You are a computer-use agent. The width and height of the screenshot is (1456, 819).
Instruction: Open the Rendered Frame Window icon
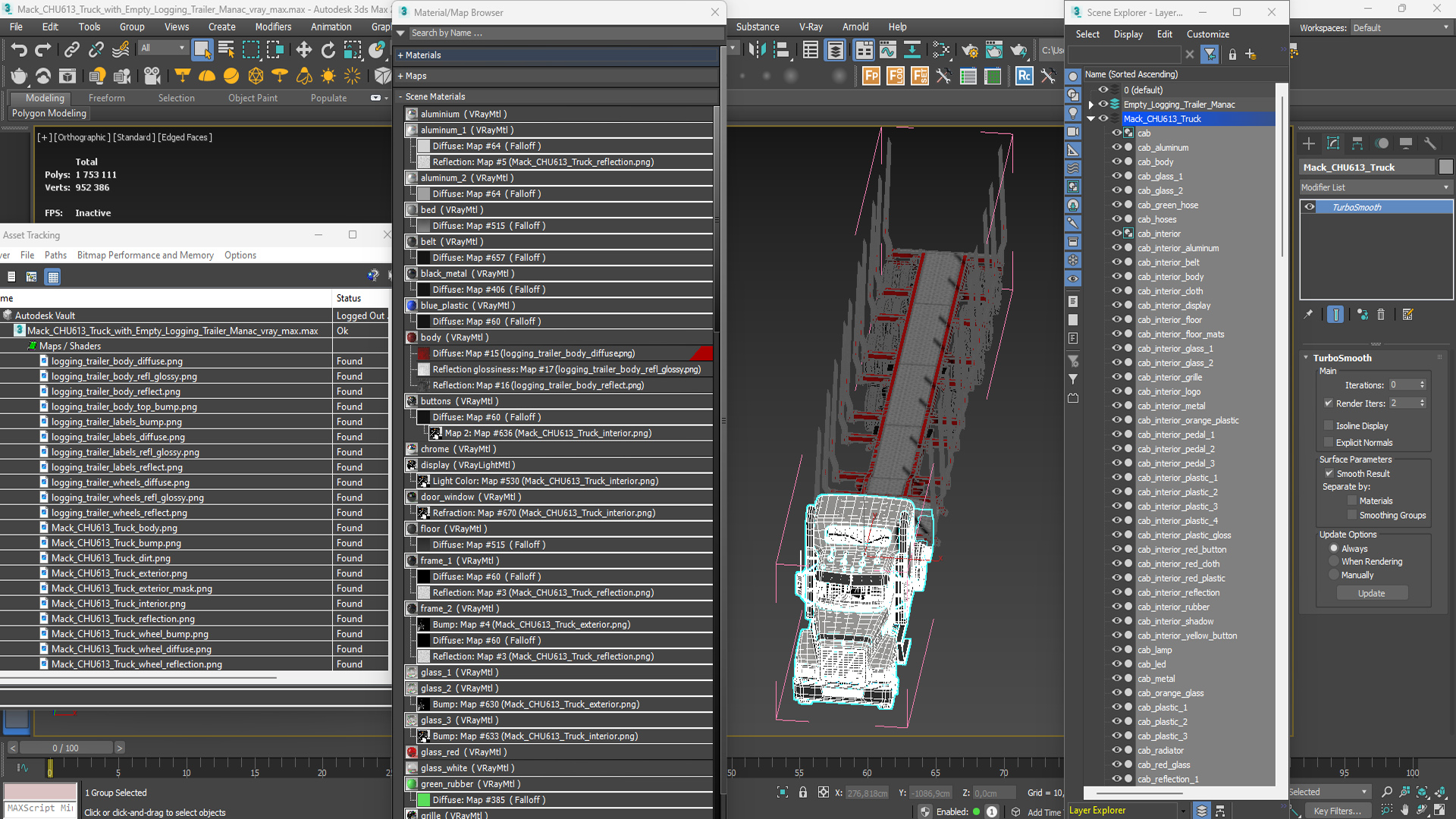coord(993,50)
